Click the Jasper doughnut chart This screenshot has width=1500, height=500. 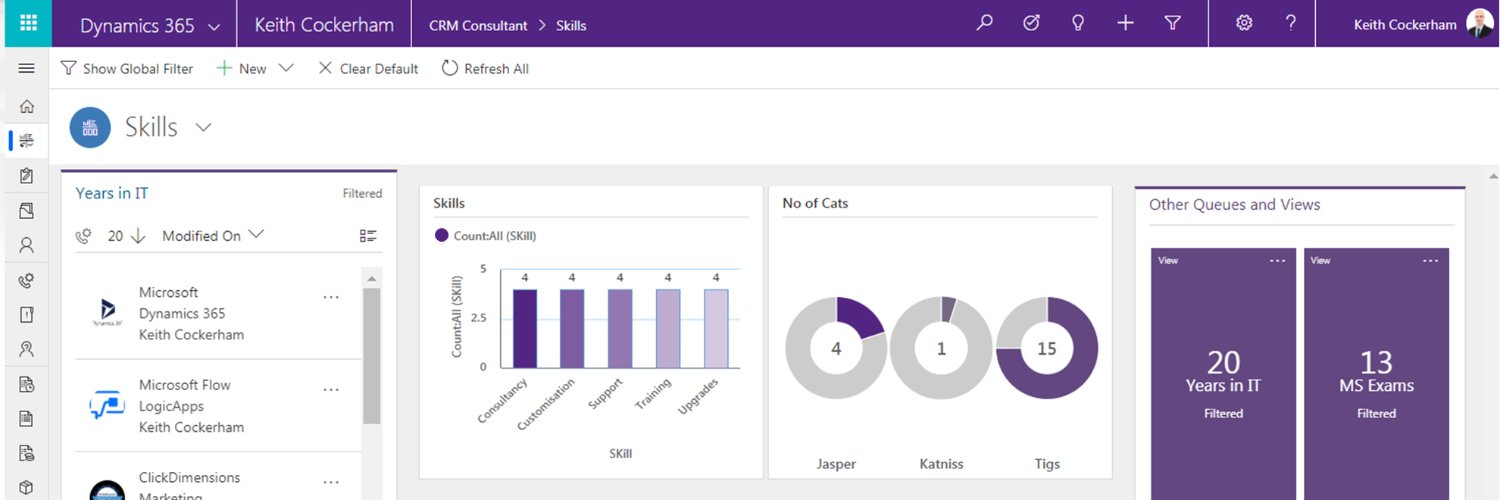pyautogui.click(x=836, y=348)
